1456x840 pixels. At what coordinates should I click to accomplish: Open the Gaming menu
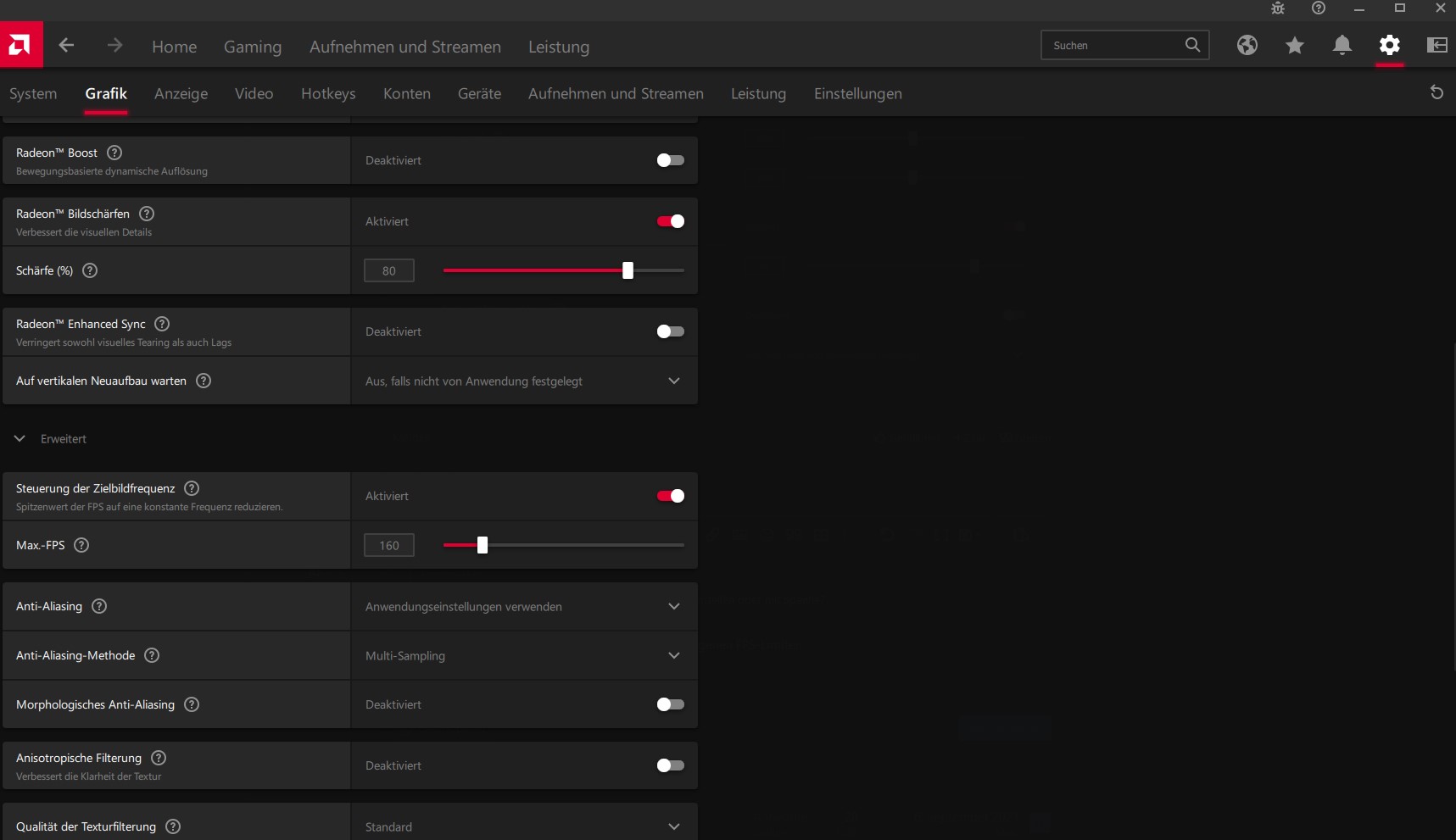click(x=252, y=47)
